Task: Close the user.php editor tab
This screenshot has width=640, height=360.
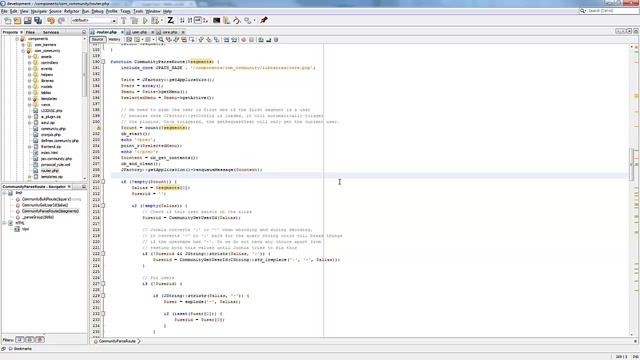Action: pyautogui.click(x=153, y=32)
